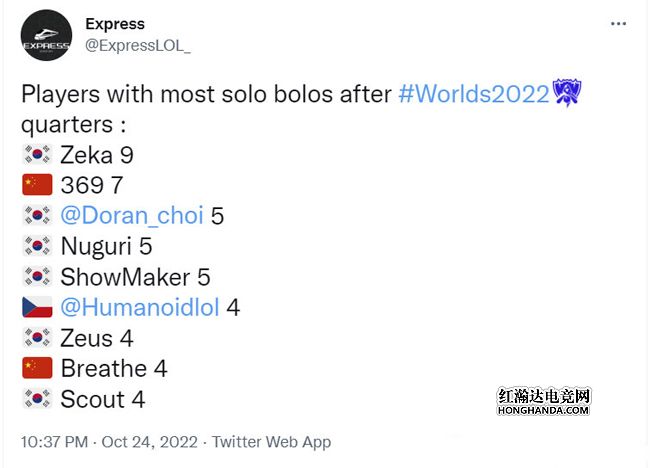
Task: Click the Twitter Web App source label
Action: pyautogui.click(x=272, y=442)
